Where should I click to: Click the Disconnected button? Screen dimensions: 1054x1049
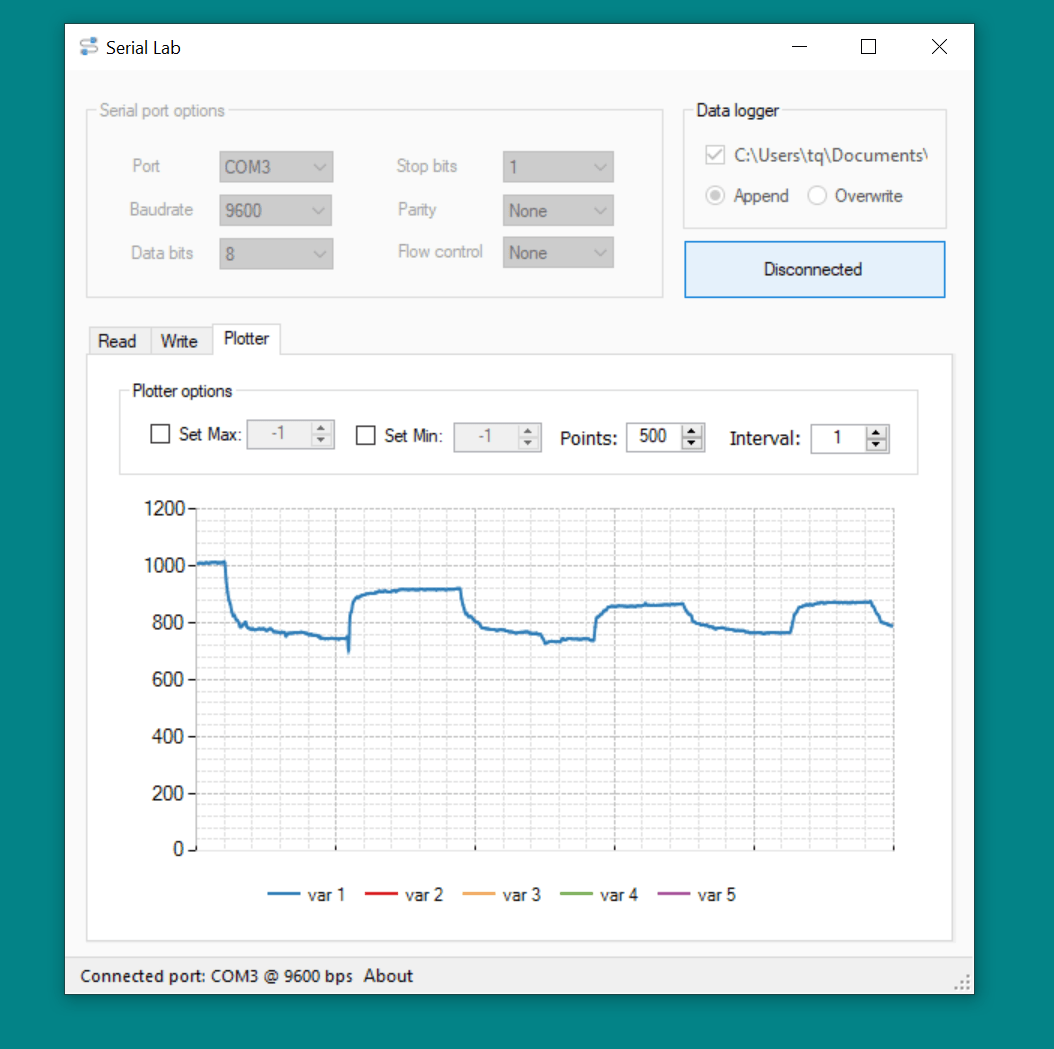814,269
